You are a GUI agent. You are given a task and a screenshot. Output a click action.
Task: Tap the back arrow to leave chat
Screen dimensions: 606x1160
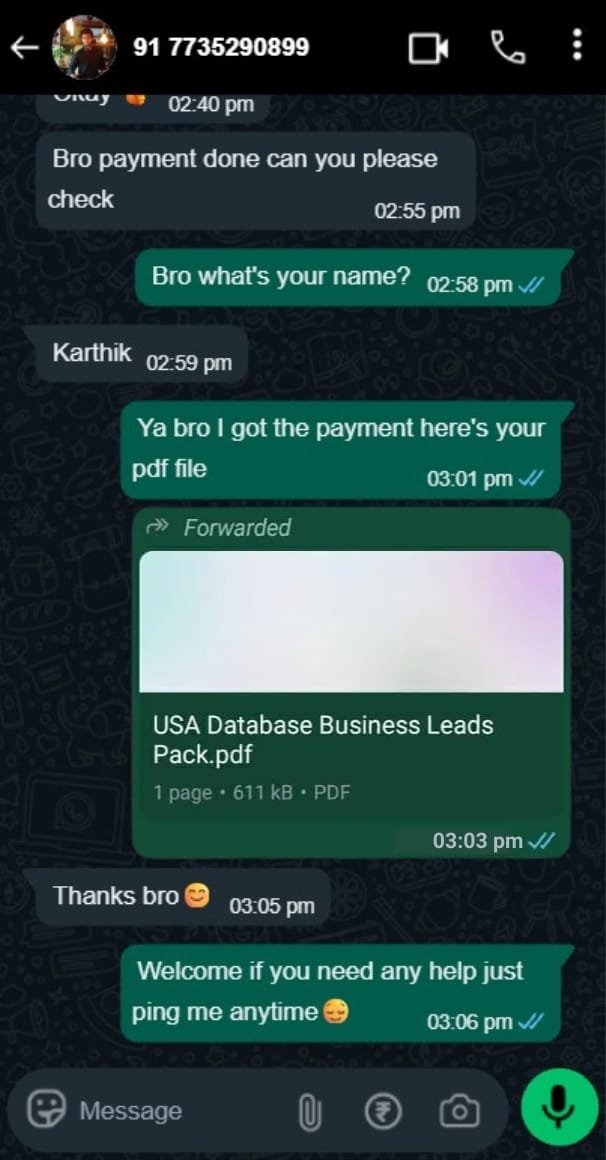(24, 48)
